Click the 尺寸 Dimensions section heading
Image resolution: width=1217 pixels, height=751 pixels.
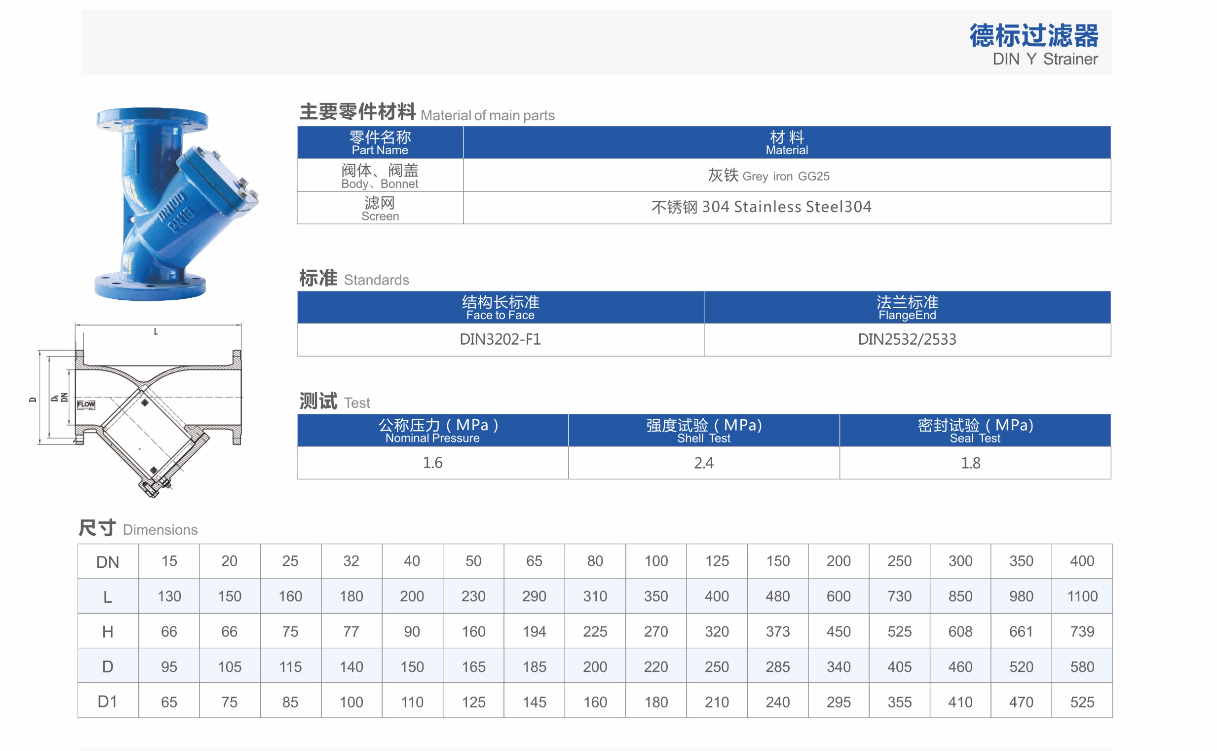tap(138, 529)
